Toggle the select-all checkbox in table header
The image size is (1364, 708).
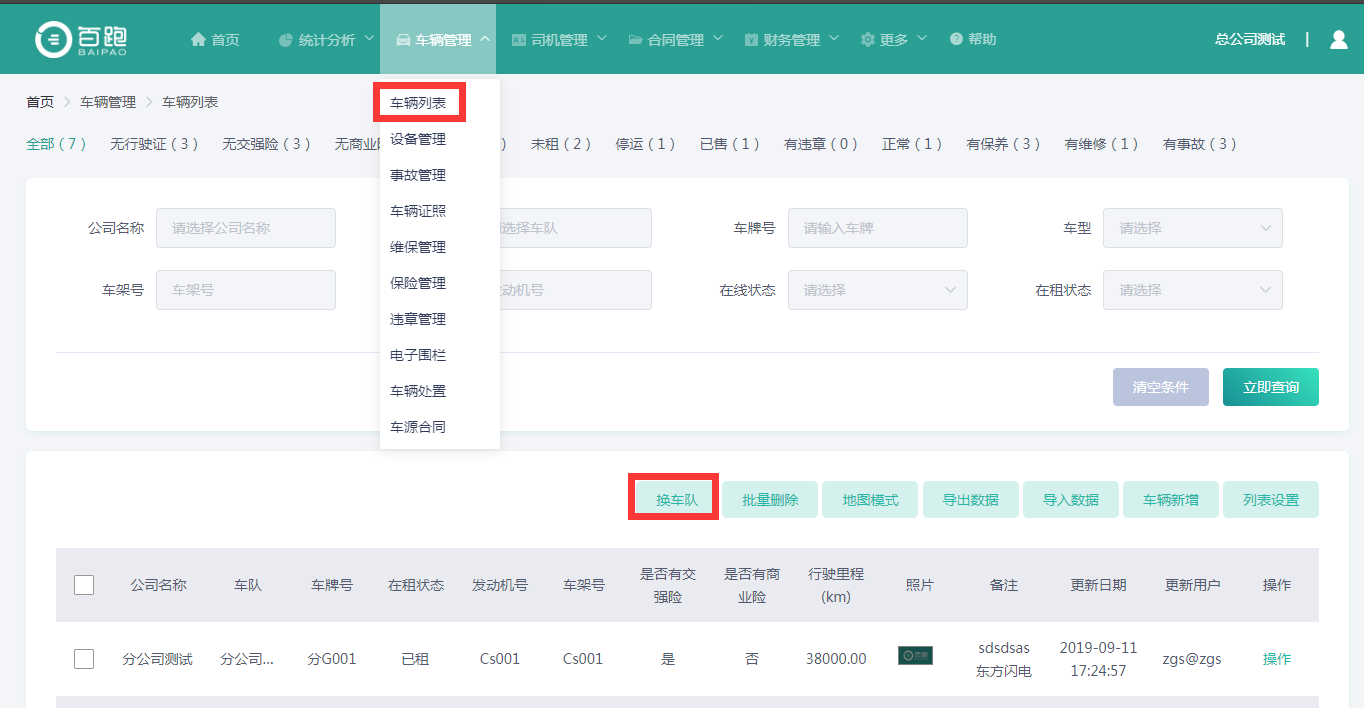click(84, 585)
